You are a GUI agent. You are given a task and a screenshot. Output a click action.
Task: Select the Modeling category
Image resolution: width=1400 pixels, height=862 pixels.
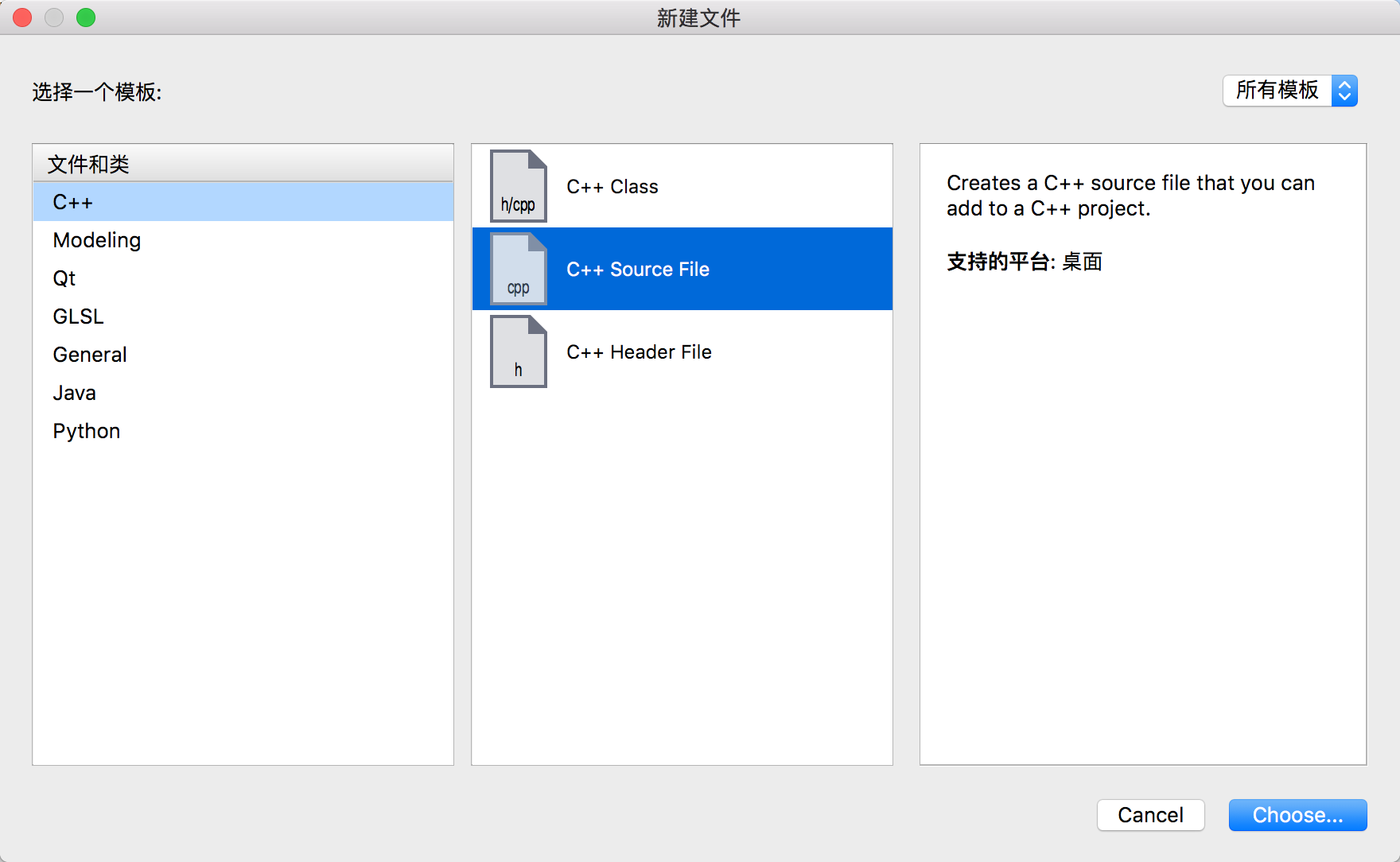(96, 239)
